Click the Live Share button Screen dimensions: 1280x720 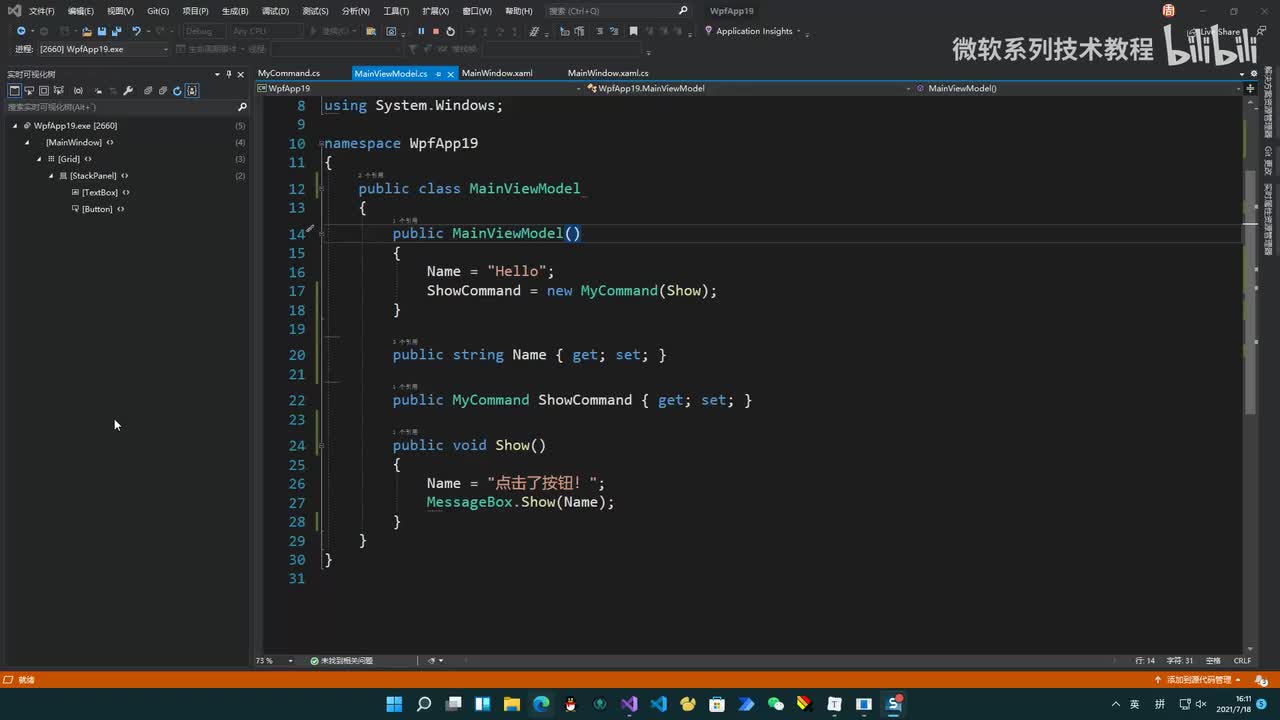tap(1213, 31)
